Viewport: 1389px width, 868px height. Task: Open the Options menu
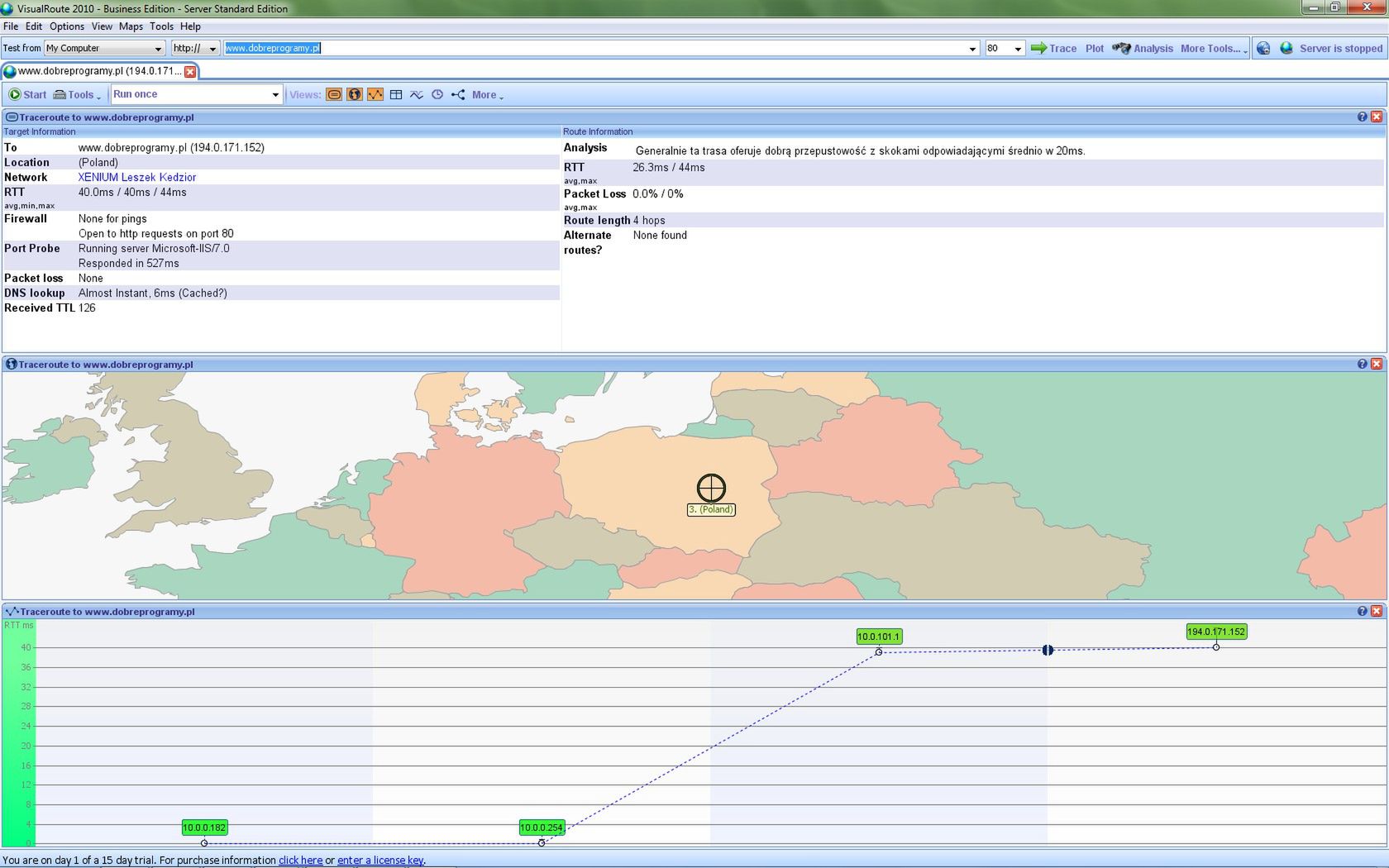click(67, 26)
